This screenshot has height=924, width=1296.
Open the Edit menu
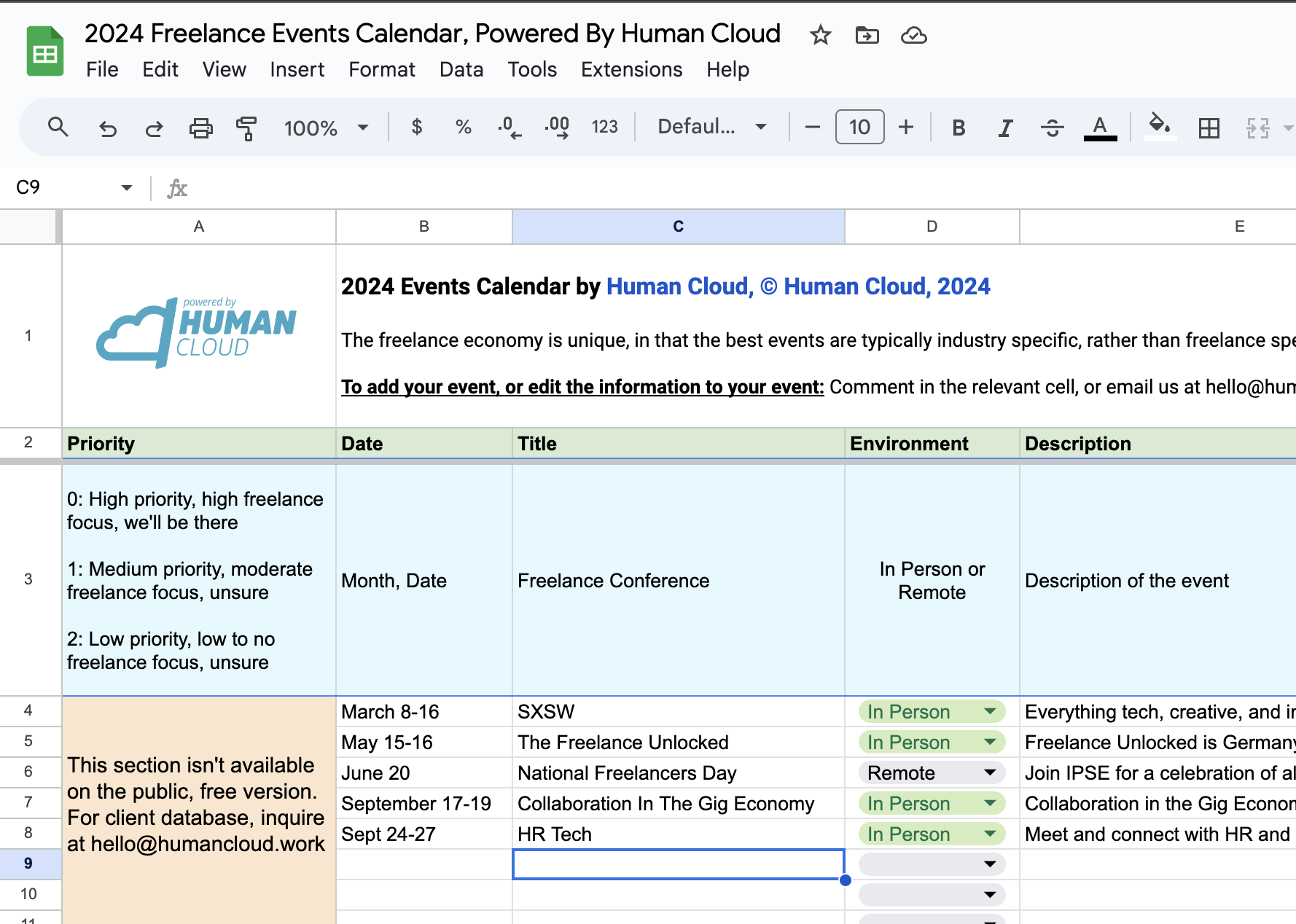click(160, 70)
